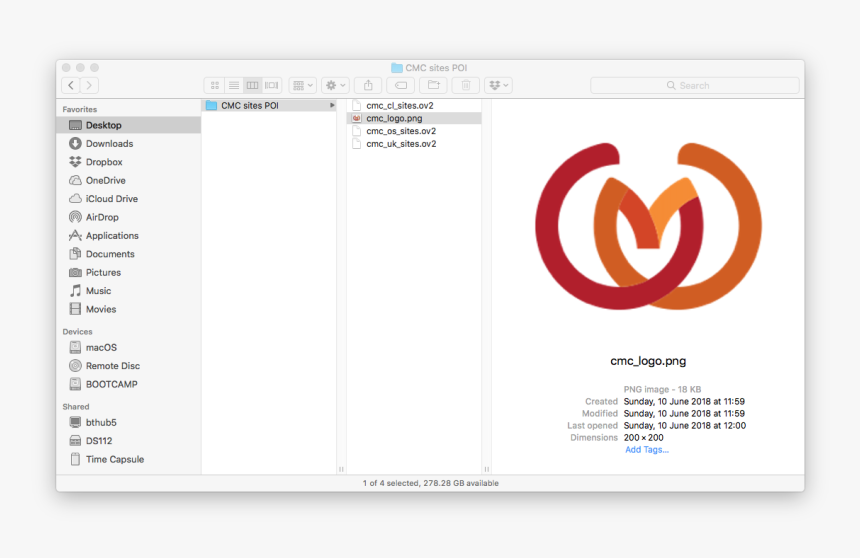Switch to list view
Viewport: 860px width, 558px height.
[234, 85]
